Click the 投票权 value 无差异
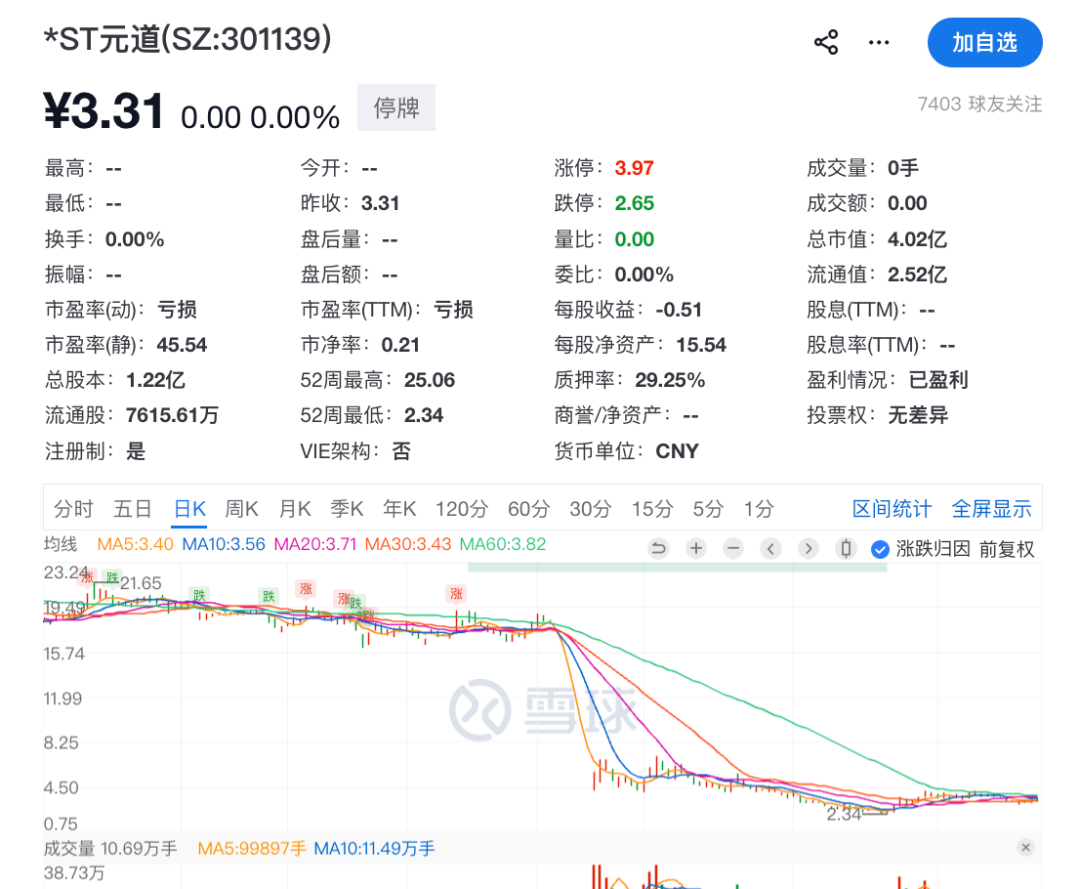This screenshot has height=889, width=1080. click(917, 415)
